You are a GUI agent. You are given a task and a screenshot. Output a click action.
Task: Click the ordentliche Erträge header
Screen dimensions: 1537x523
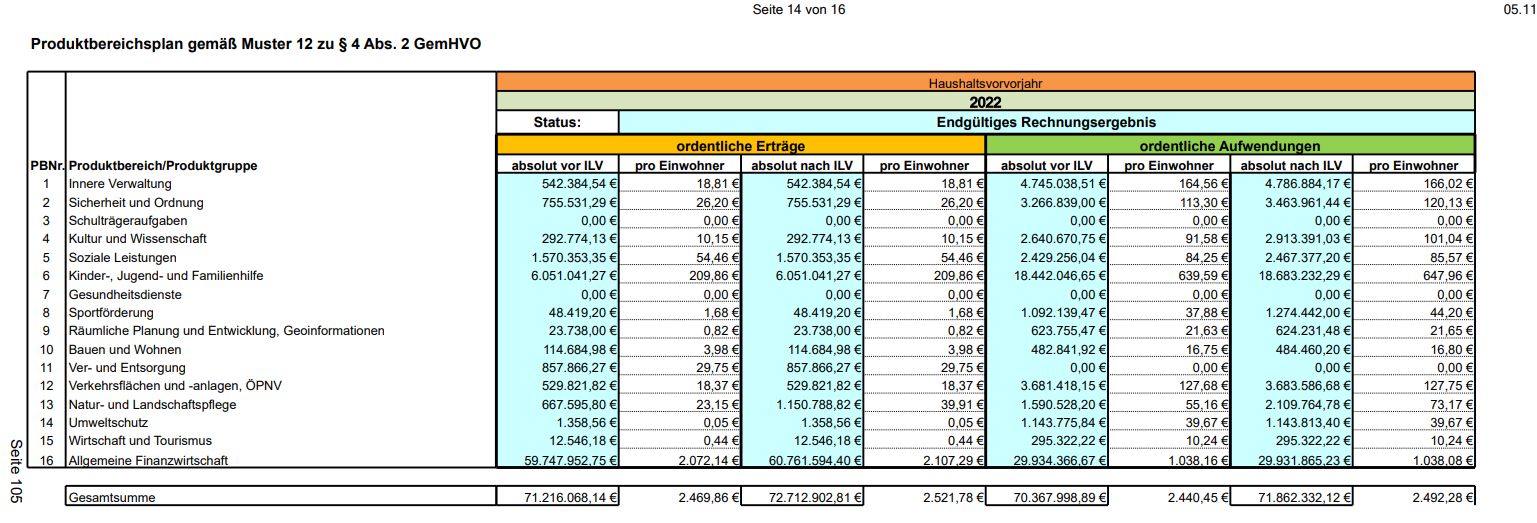[x=740, y=146]
